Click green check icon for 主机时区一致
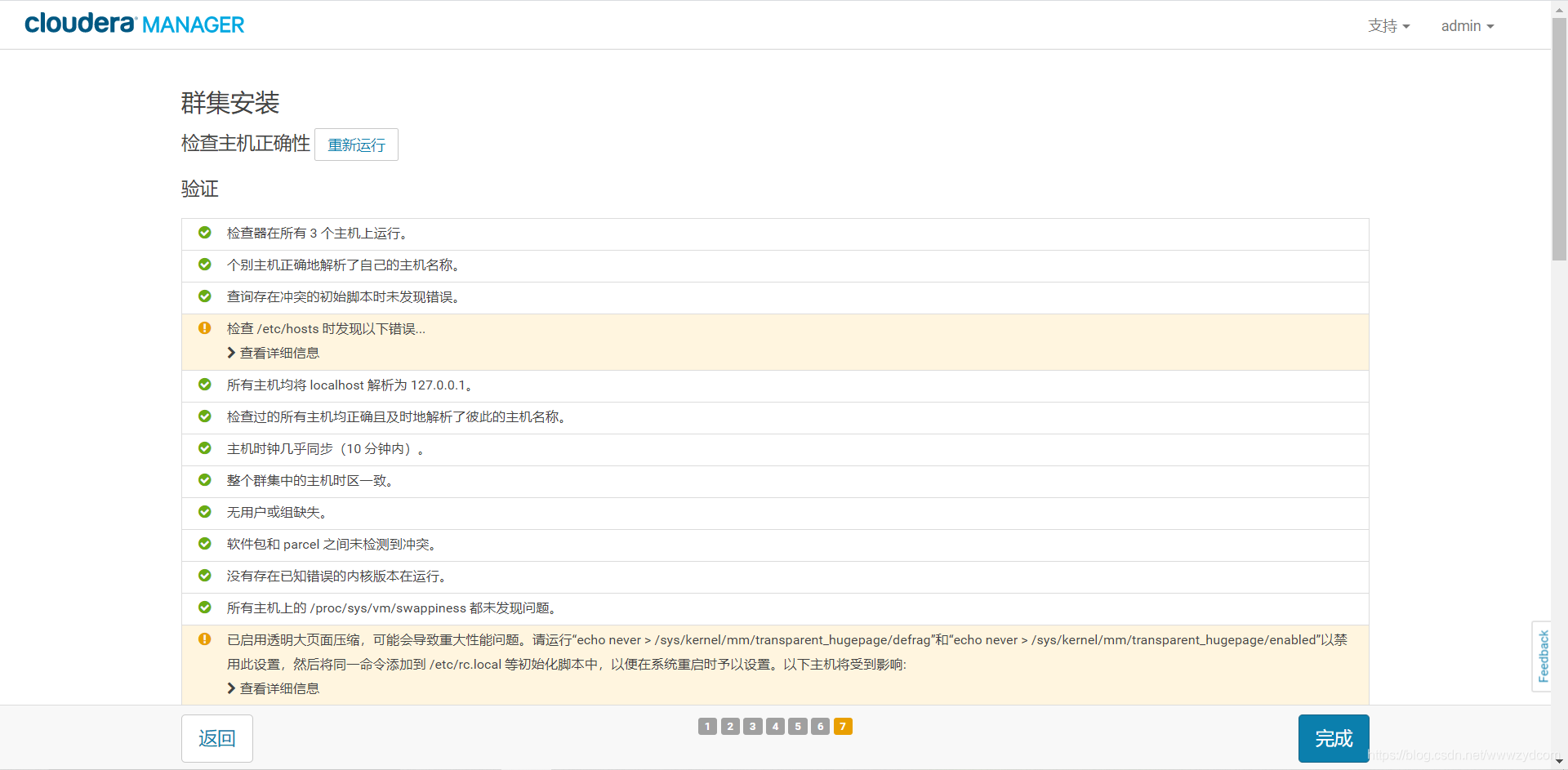 205,480
